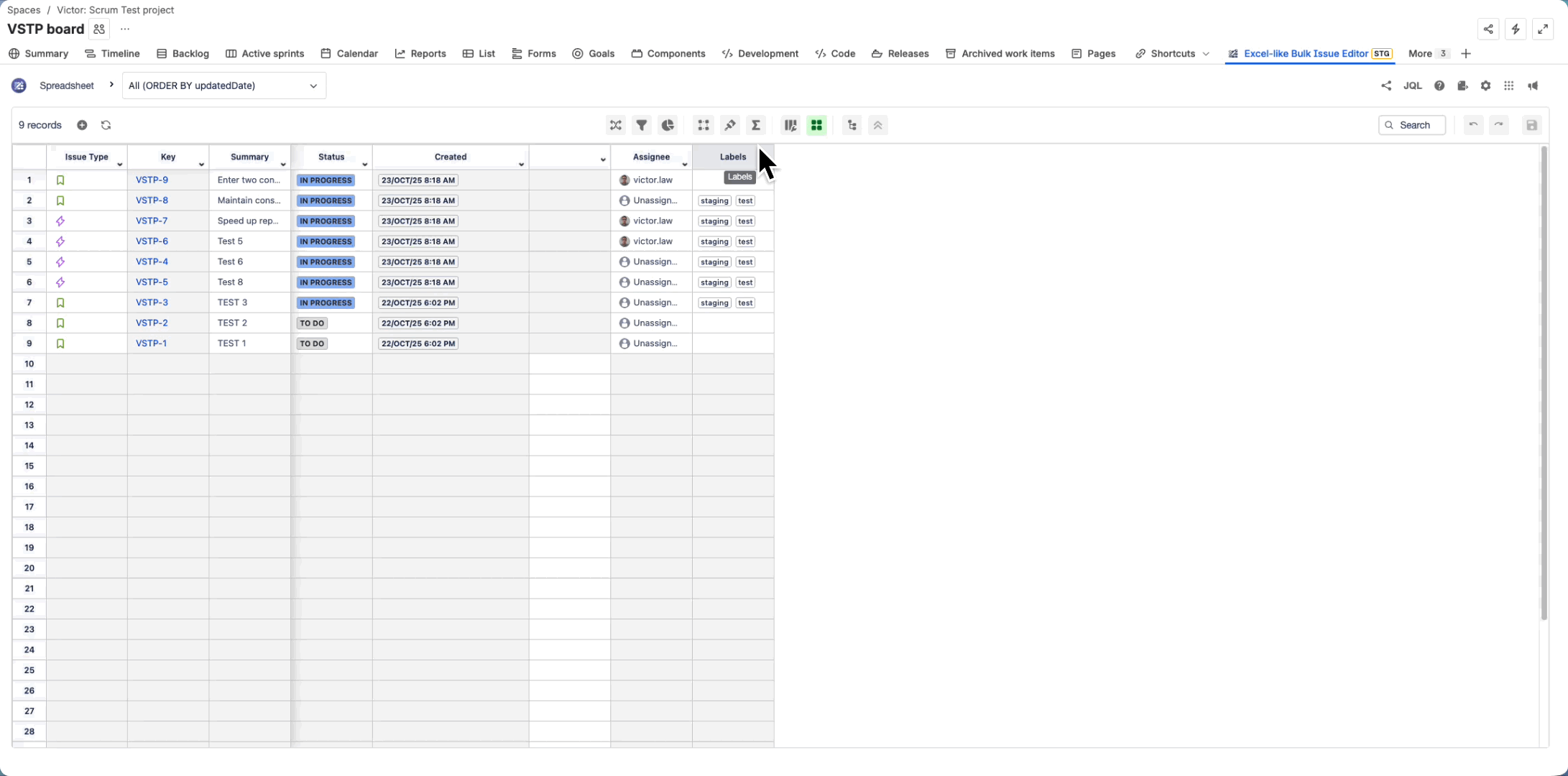Toggle the green conditional formatting grid icon
The image size is (1568, 776).
coord(817,125)
